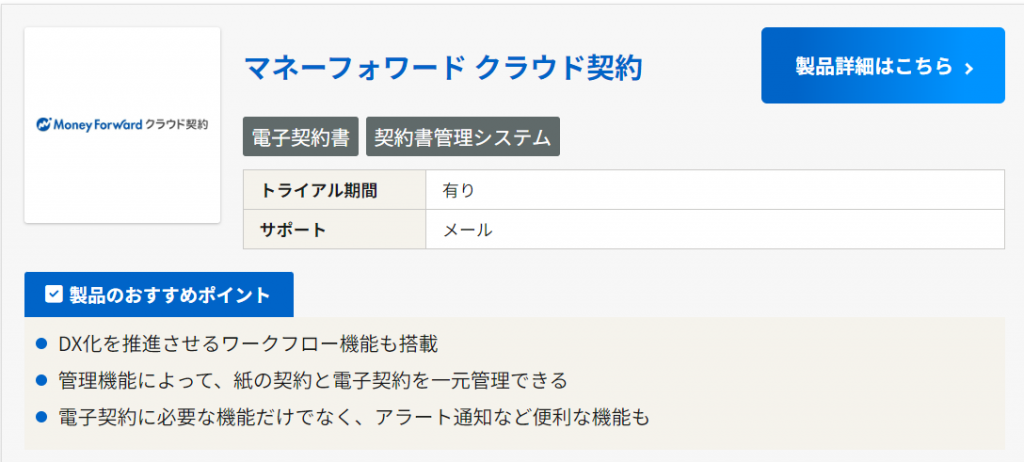Click the メール value in support row
Screen dimensions: 1024x462
click(x=467, y=229)
